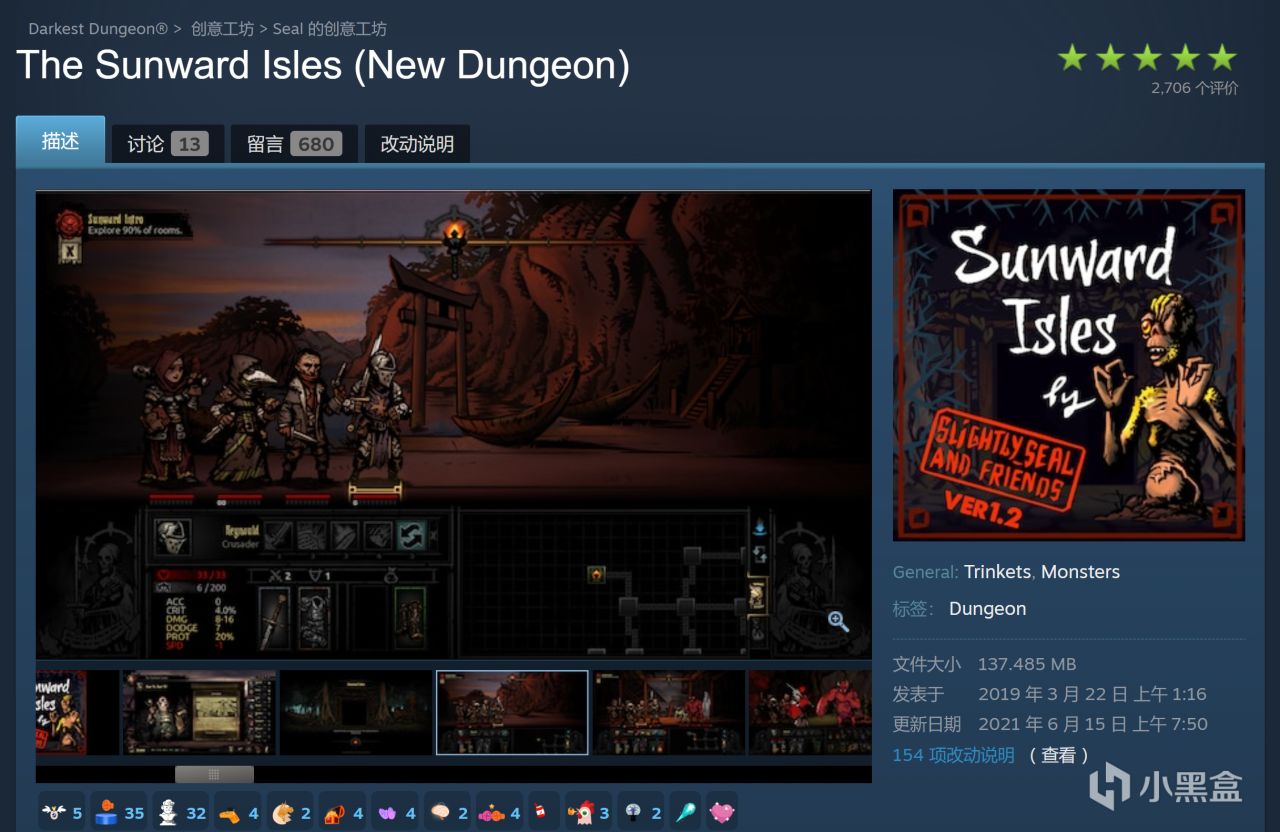The image size is (1280, 832).
Task: Open 创意工坊 breadcrumb link
Action: (x=222, y=29)
